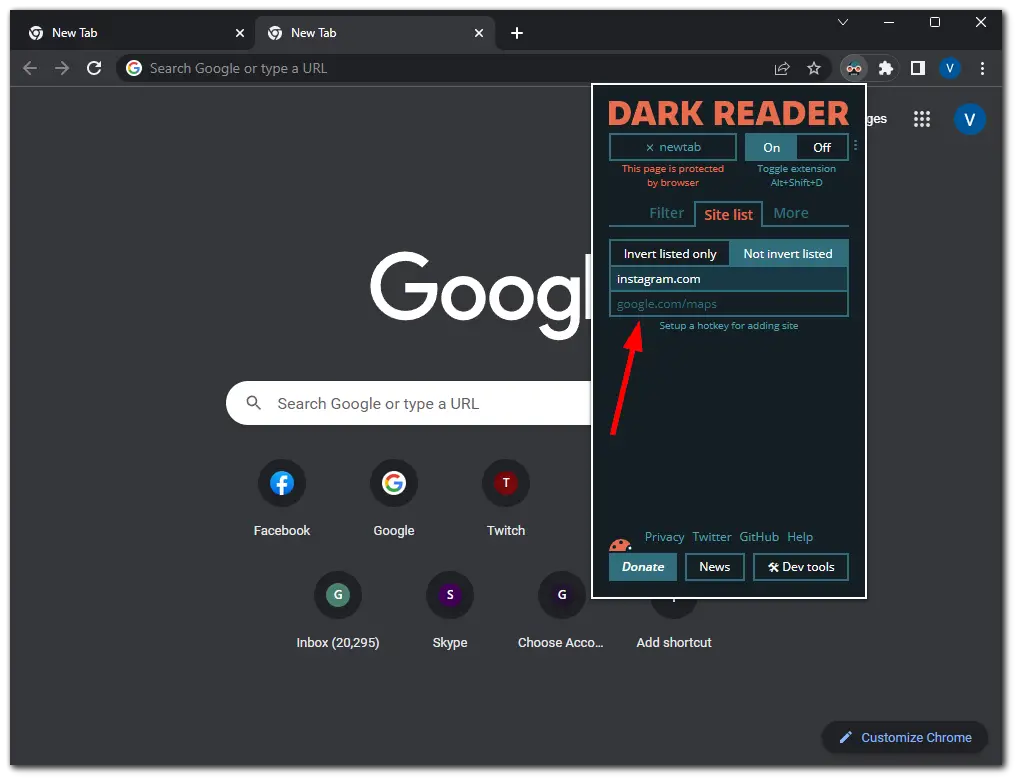
Task: Select Invert listed only mode
Action: [669, 254]
